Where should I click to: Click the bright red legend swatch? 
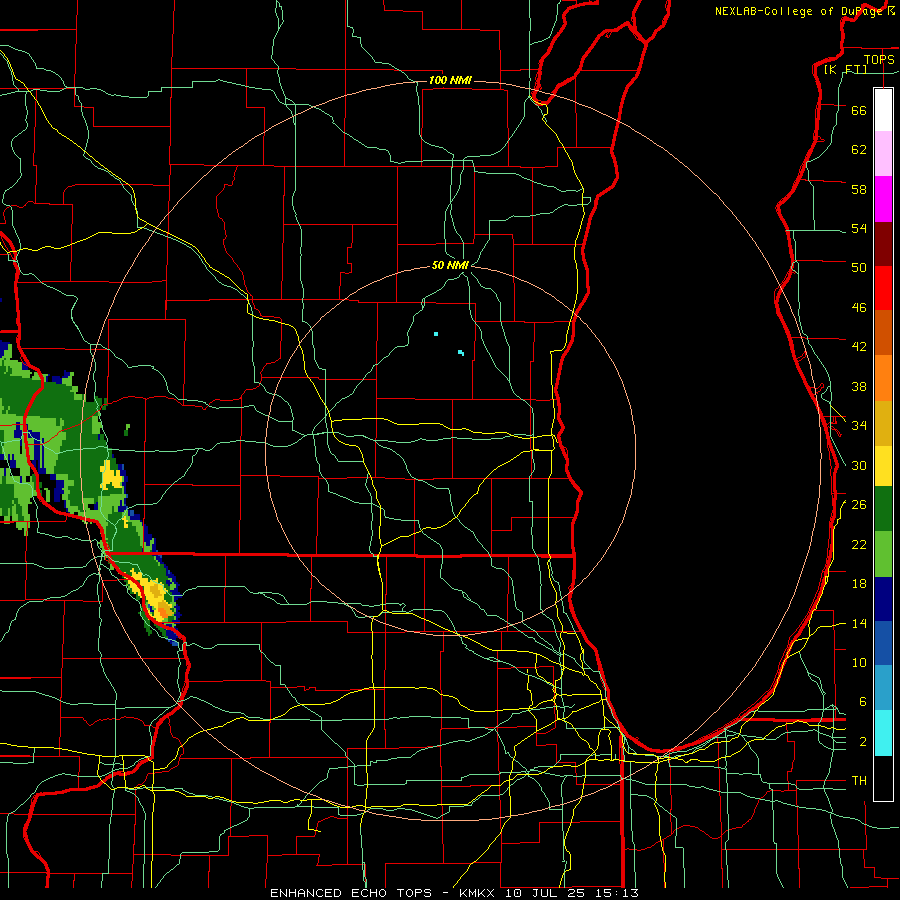click(x=883, y=288)
